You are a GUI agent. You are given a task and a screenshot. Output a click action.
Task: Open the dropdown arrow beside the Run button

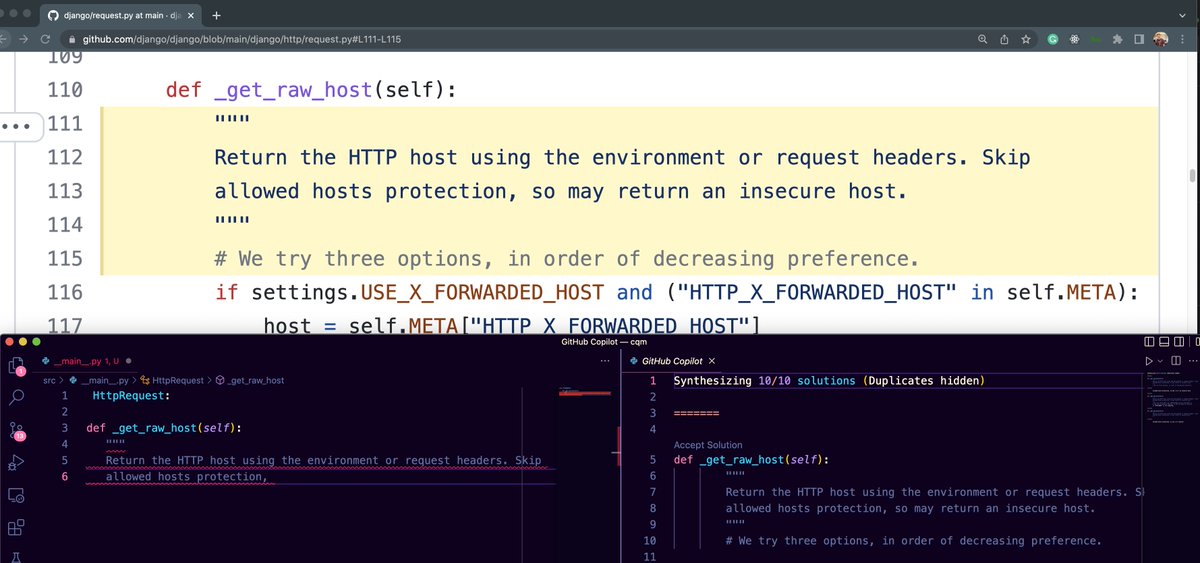pos(1160,361)
